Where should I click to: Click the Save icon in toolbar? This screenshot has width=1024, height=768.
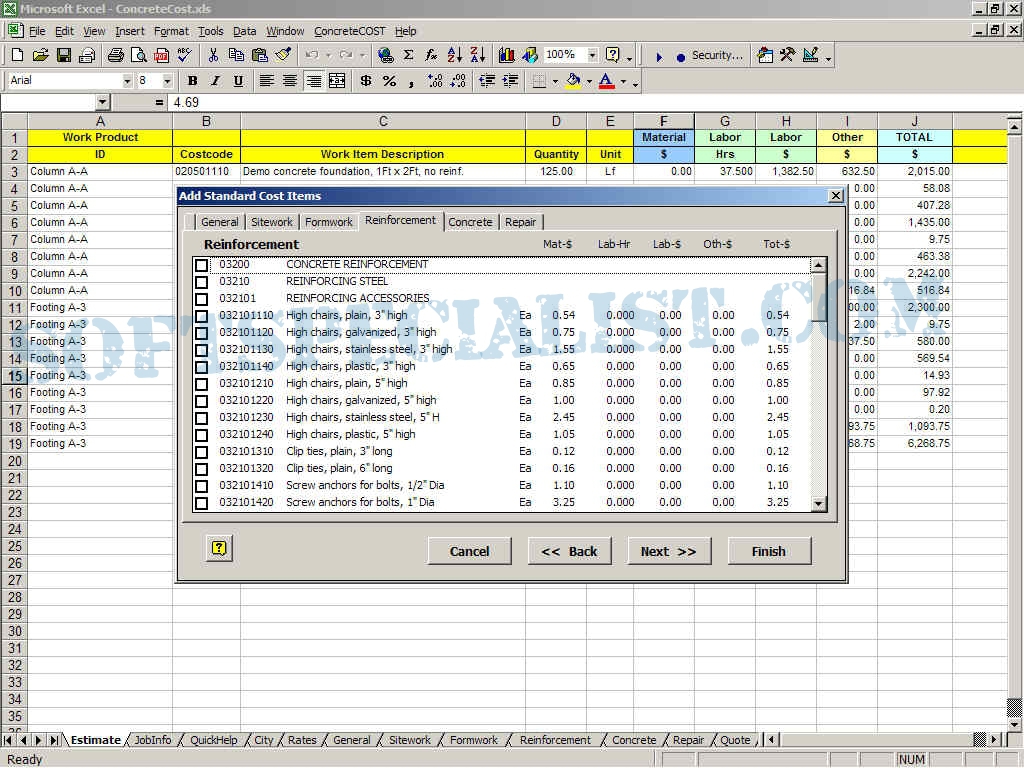[x=63, y=56]
